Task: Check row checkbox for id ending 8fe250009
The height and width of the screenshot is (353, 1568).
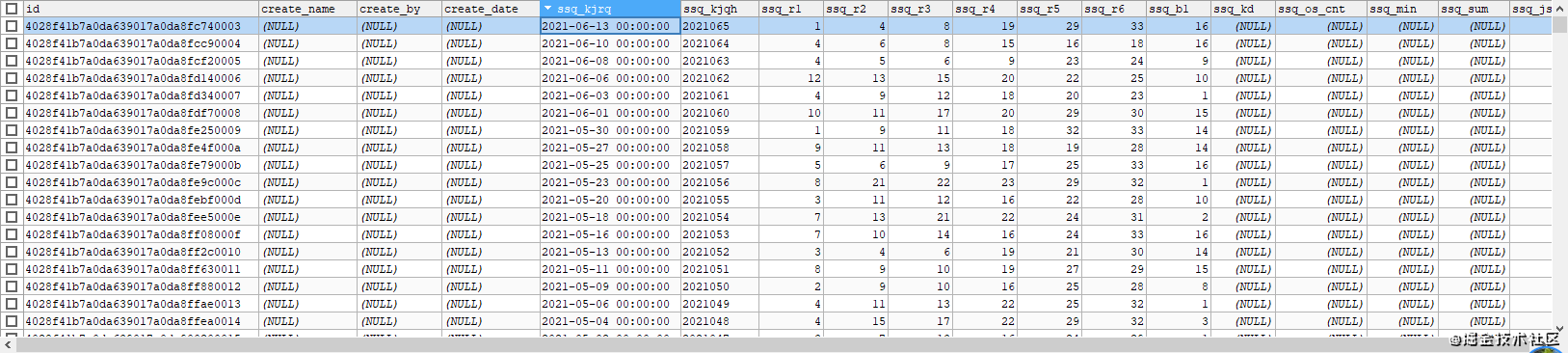Action: coord(12,130)
